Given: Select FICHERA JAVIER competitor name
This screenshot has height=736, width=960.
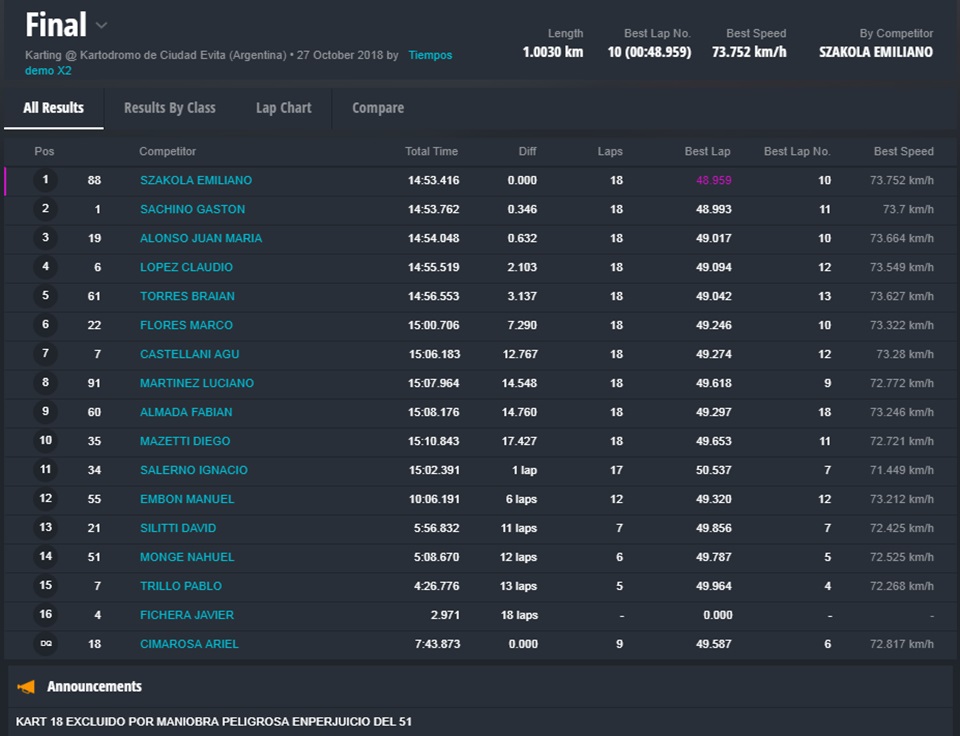Looking at the screenshot, I should [186, 615].
